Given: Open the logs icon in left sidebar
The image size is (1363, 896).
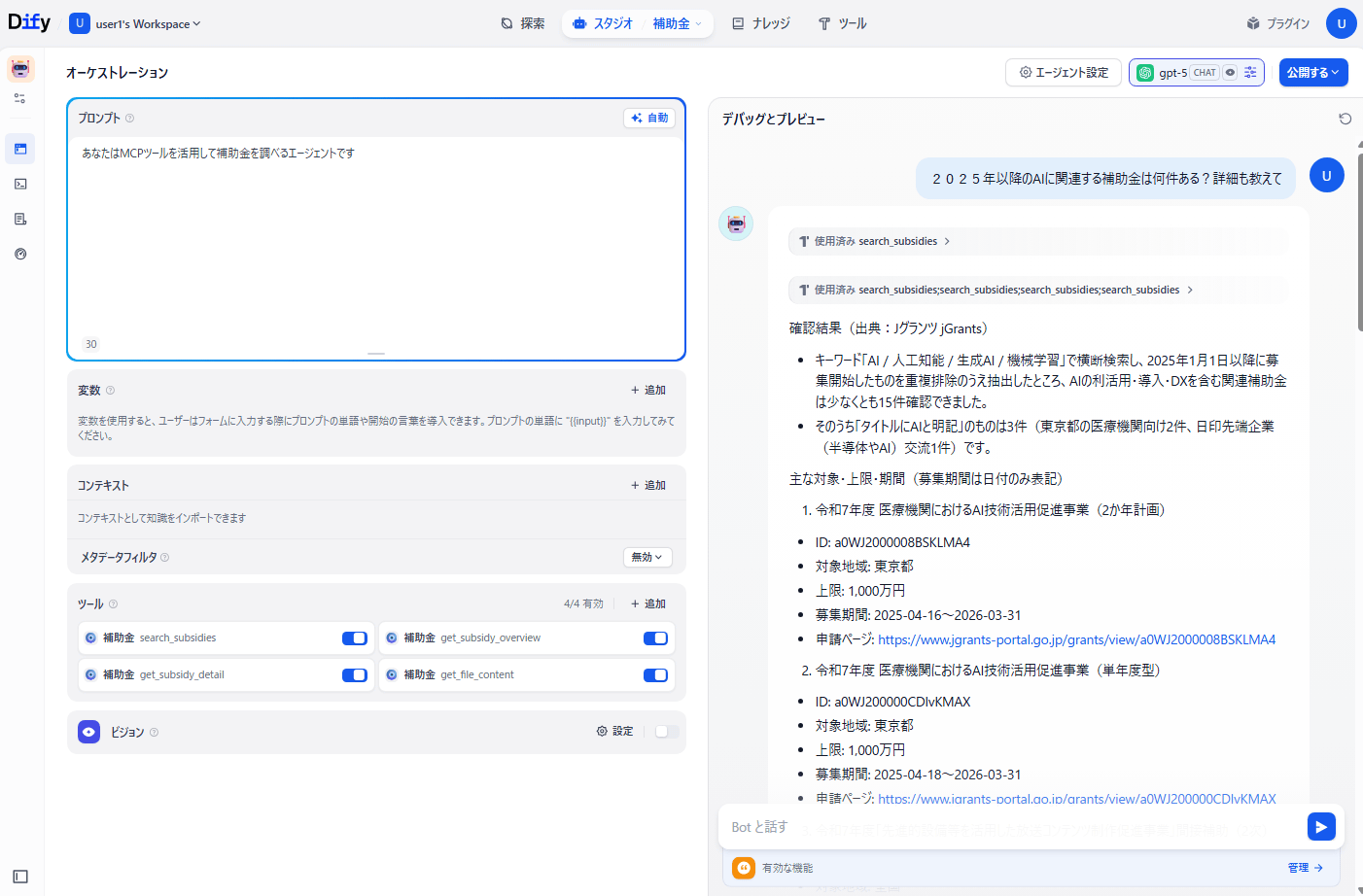Looking at the screenshot, I should click(x=20, y=219).
